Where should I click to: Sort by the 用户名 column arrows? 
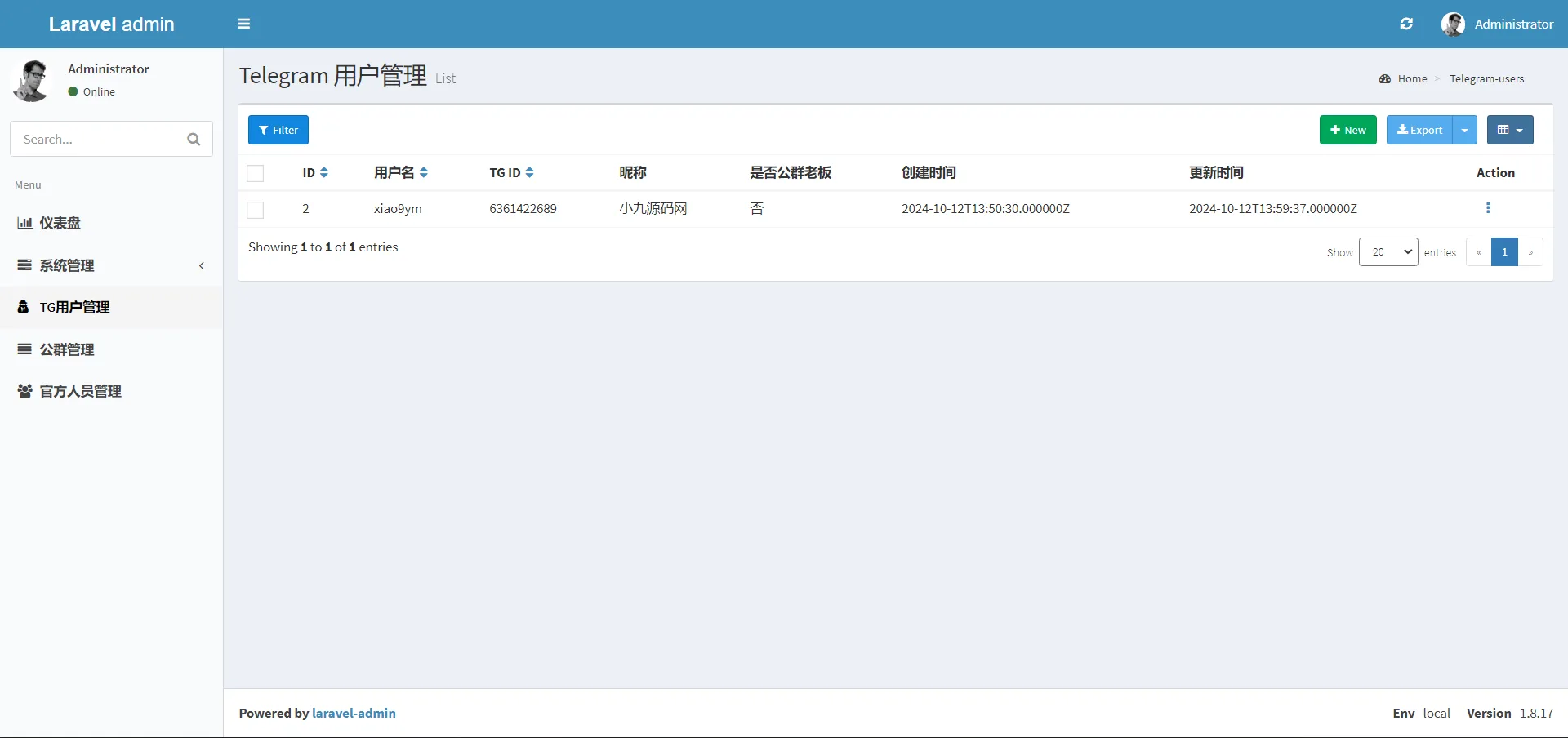(x=424, y=173)
